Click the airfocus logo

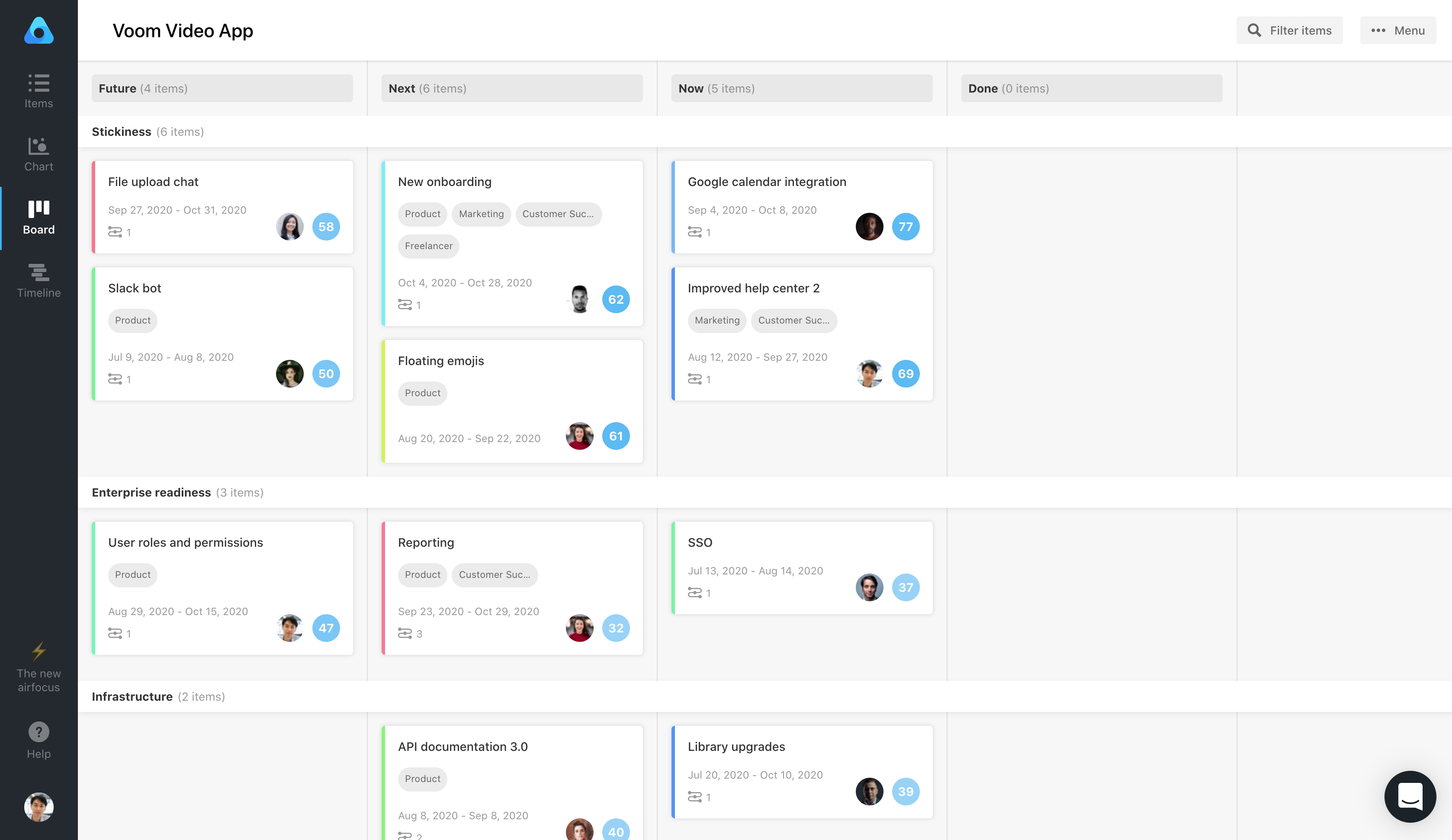[38, 31]
